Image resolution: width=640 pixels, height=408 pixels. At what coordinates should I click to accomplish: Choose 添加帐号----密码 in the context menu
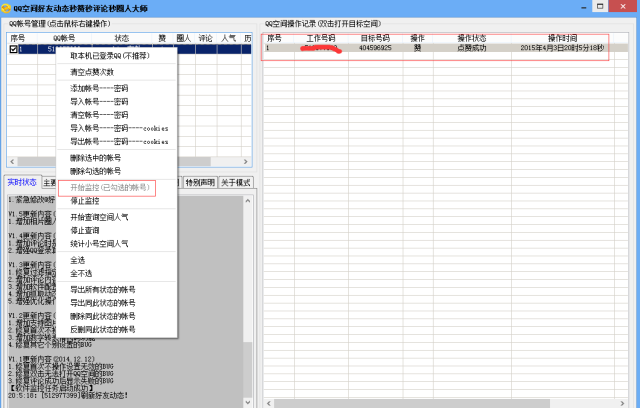[99, 88]
